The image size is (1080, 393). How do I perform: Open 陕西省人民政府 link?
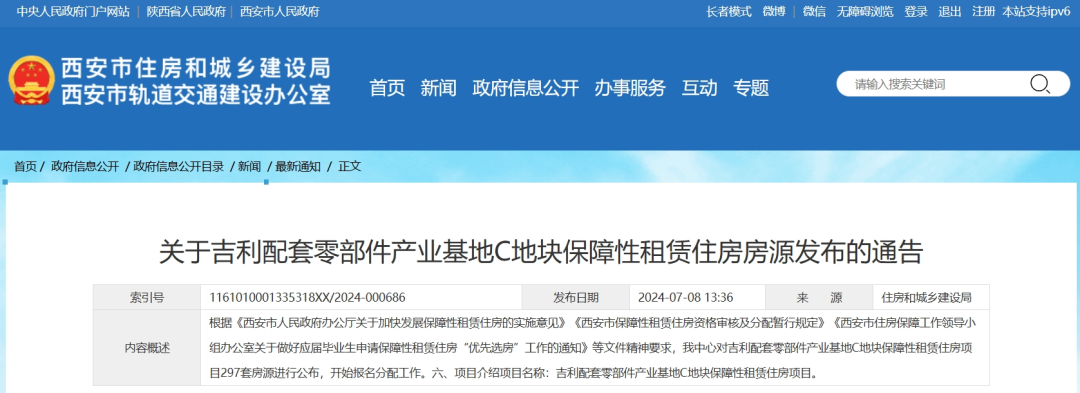[186, 12]
